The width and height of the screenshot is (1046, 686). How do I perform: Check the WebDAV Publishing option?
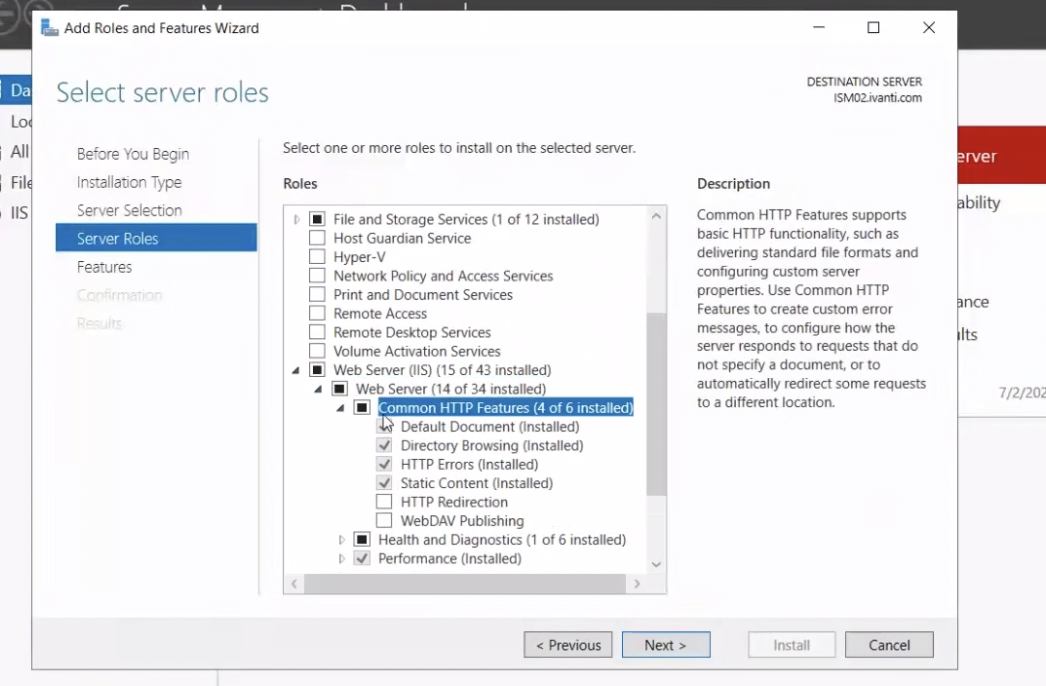[384, 521]
